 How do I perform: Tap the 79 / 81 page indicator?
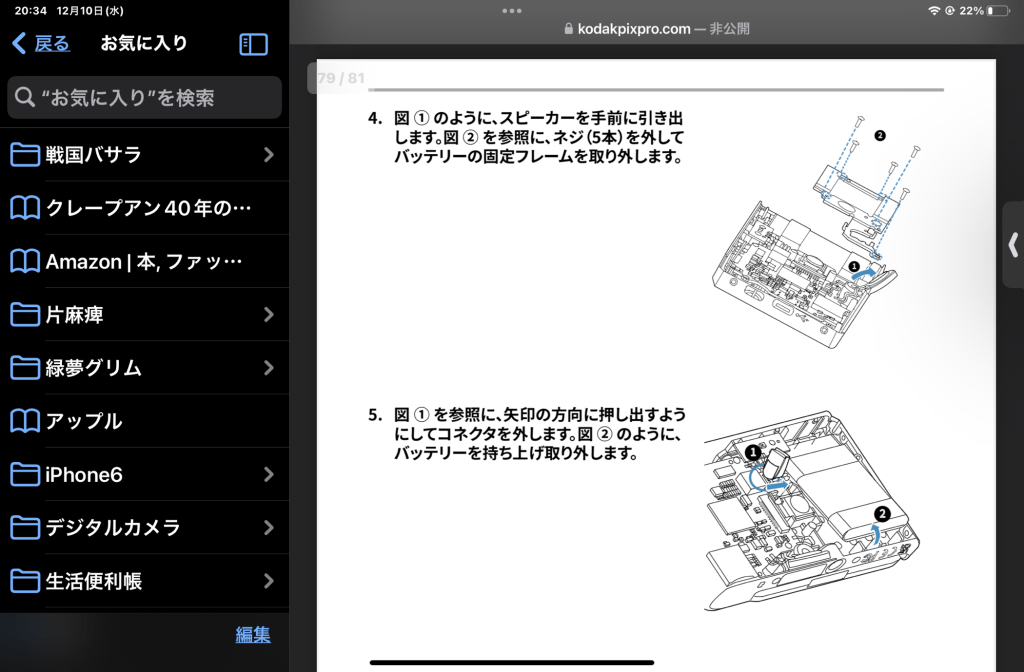pos(341,78)
